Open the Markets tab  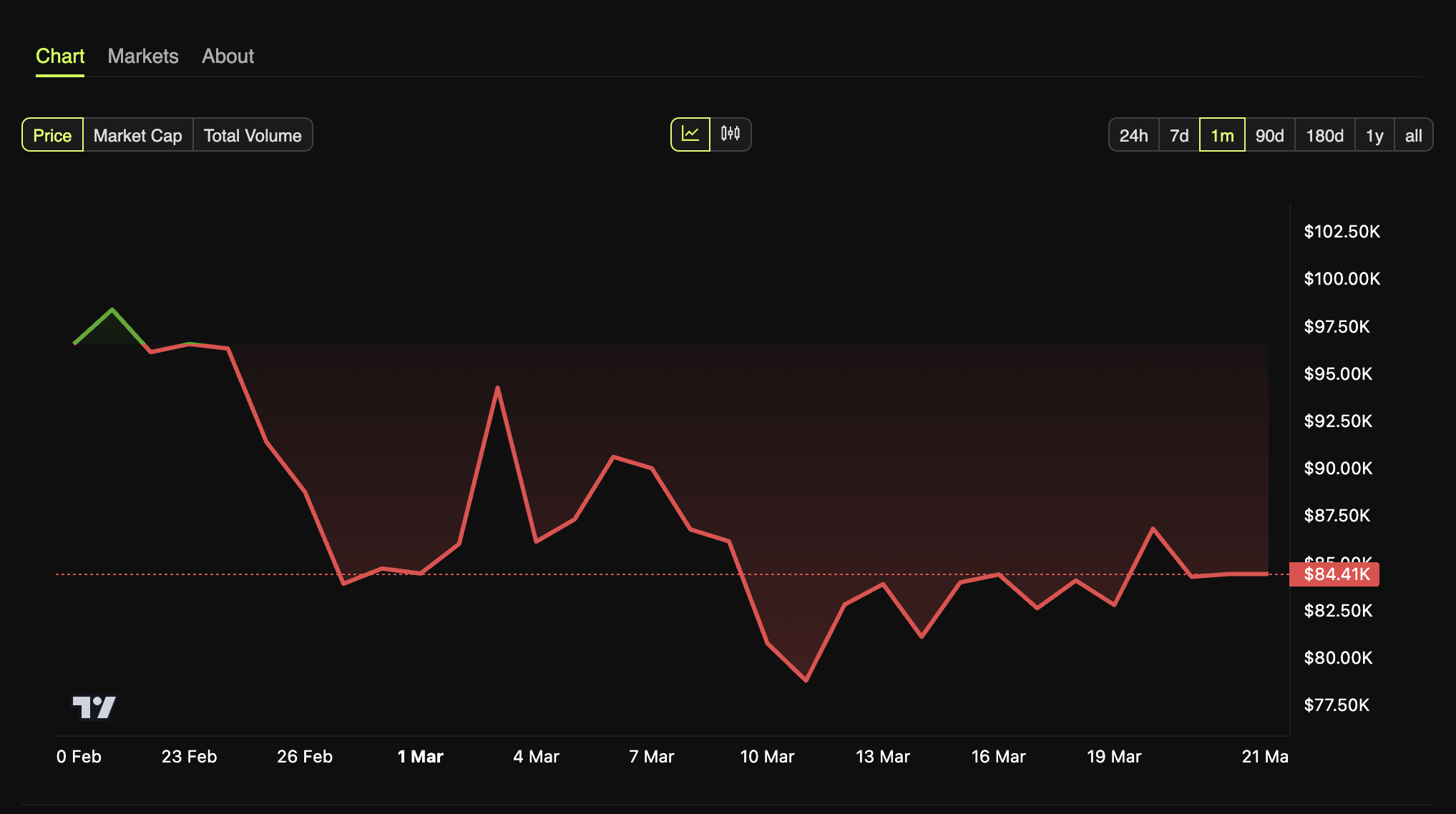click(143, 57)
